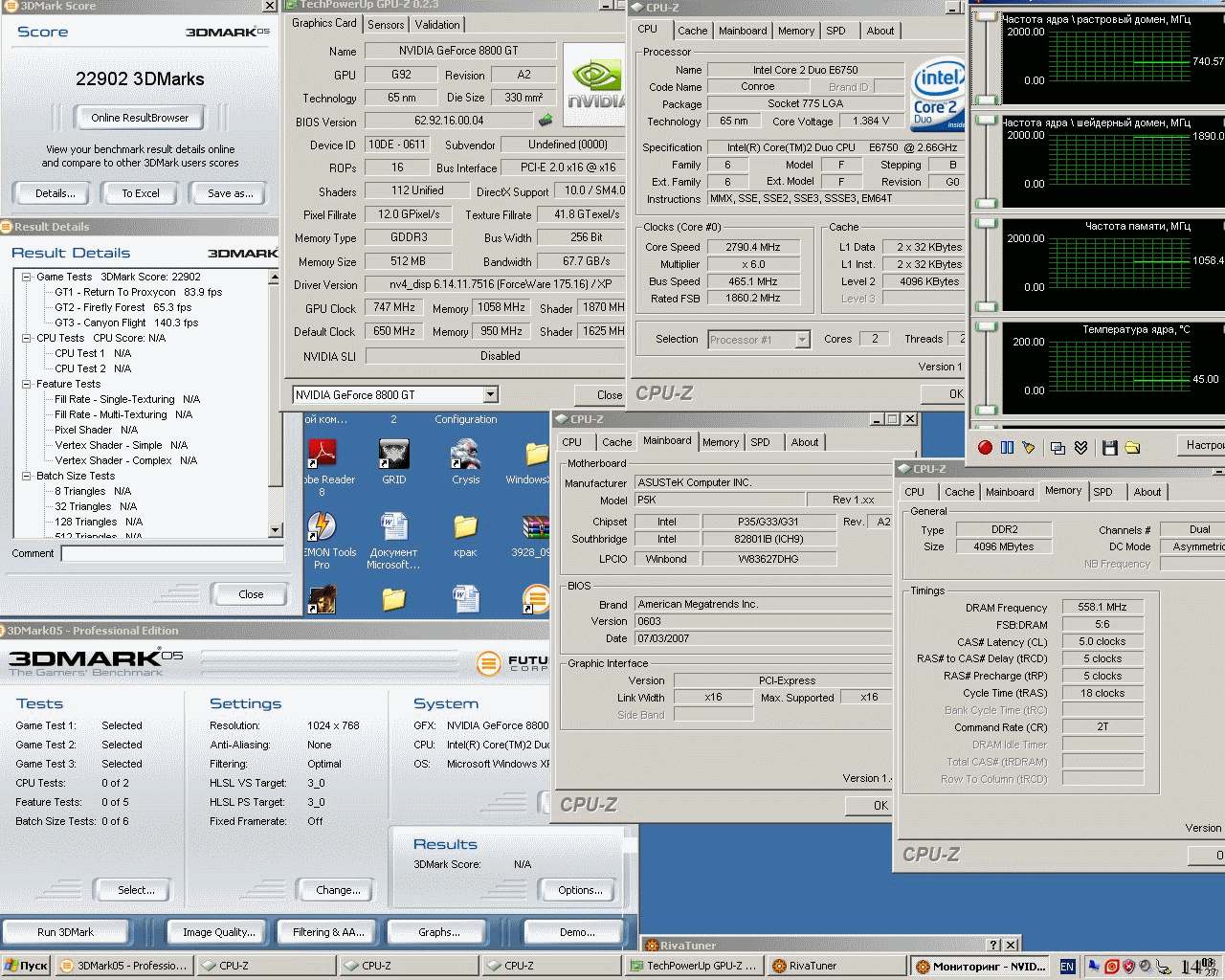Adjust top slider handle of memory frequency graph
This screenshot has width=1225, height=980.
coord(985,222)
